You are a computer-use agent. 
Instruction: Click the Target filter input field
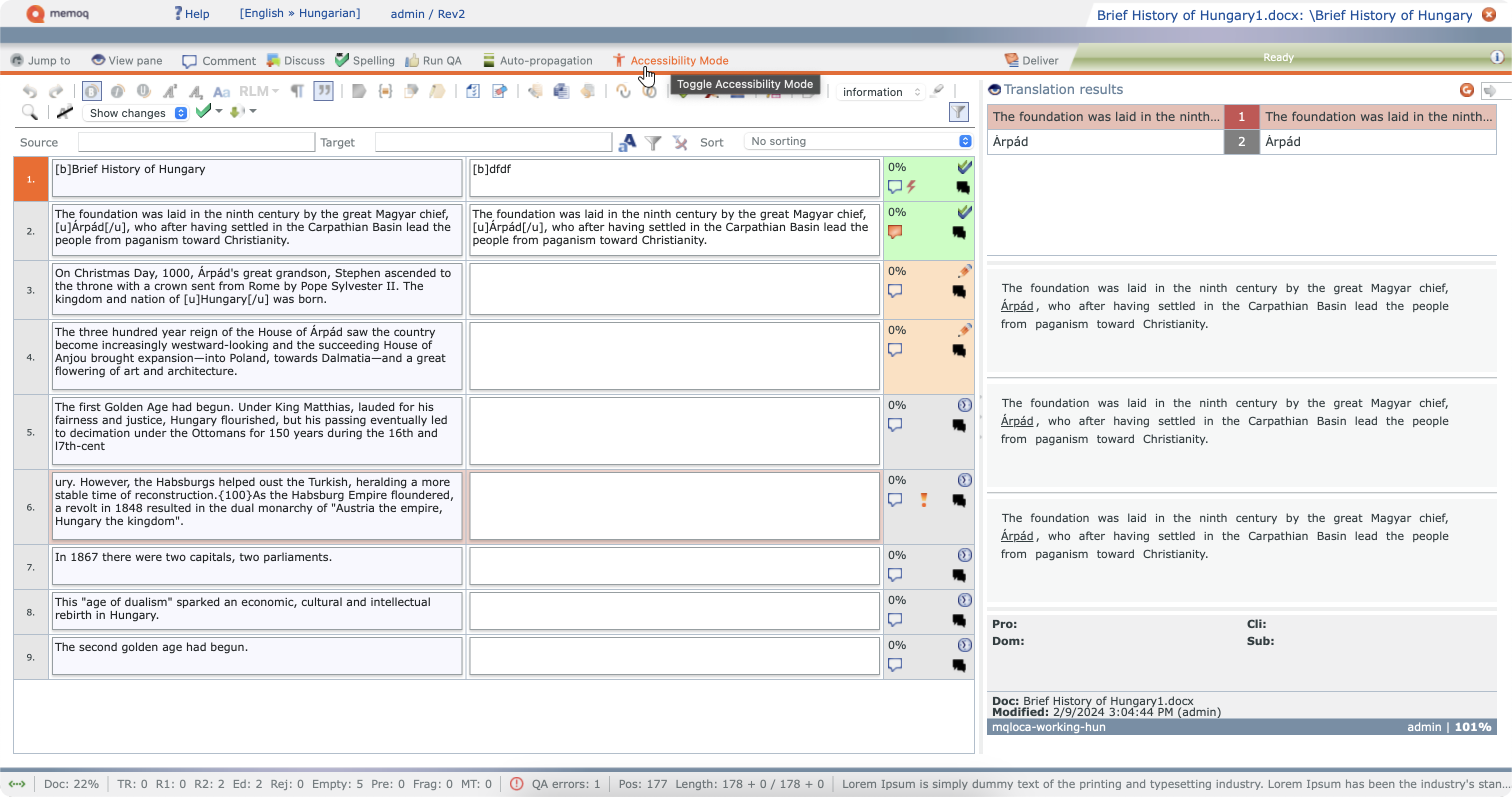492,141
